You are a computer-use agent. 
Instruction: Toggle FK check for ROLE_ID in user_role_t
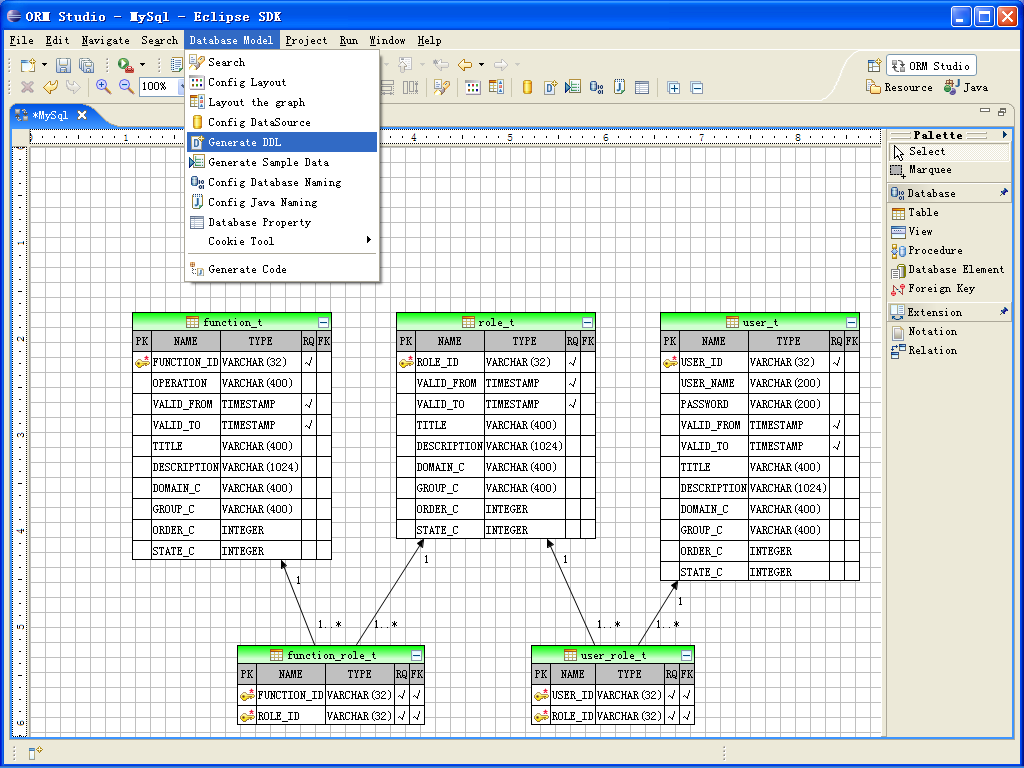687,716
